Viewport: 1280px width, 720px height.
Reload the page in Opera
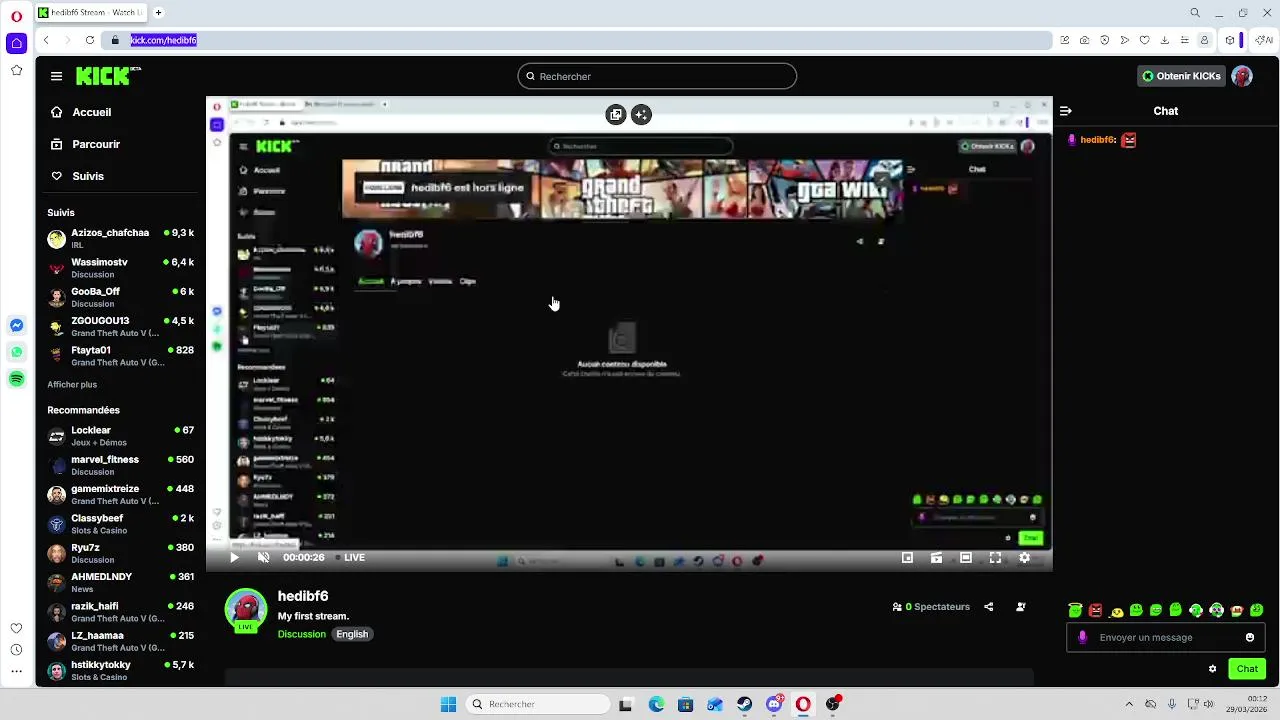tap(90, 40)
